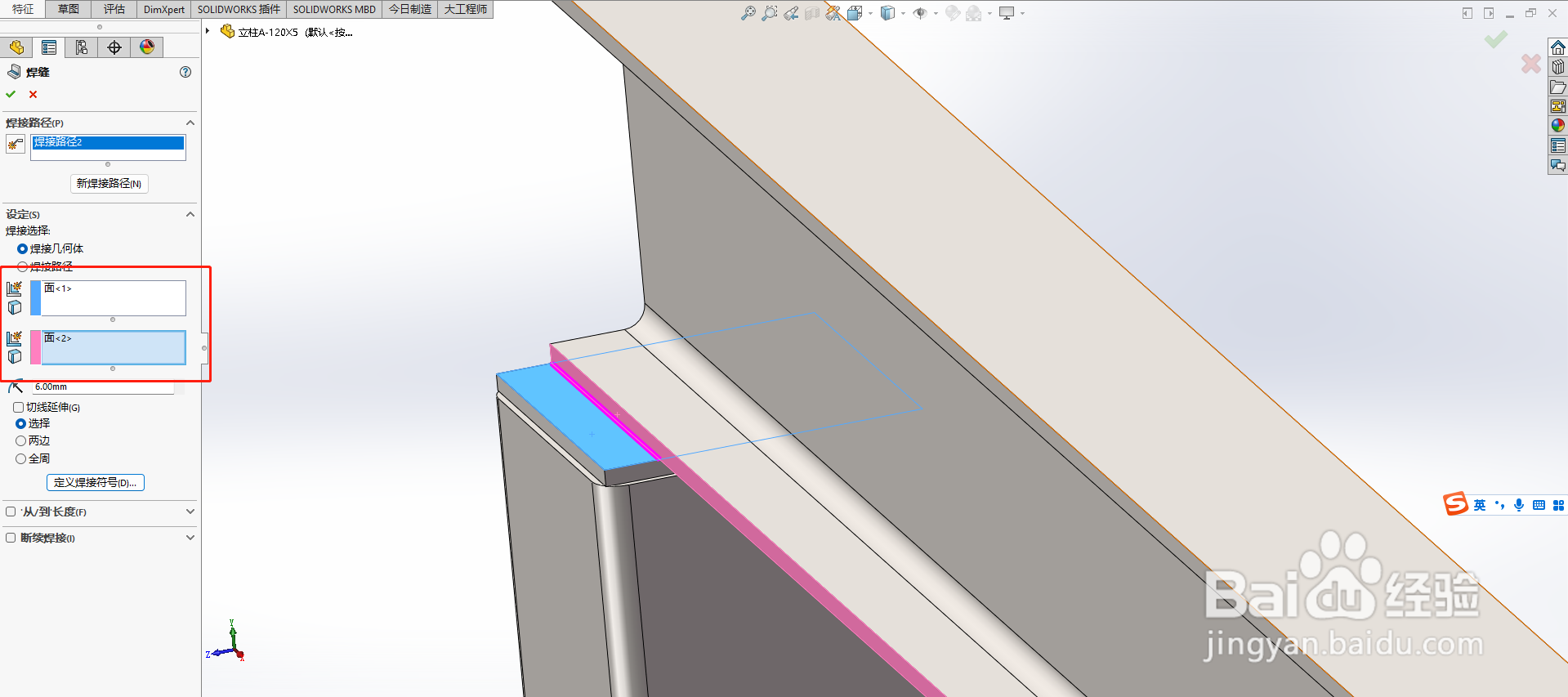
Task: Switch to the 评估 tab
Action: tap(114, 9)
